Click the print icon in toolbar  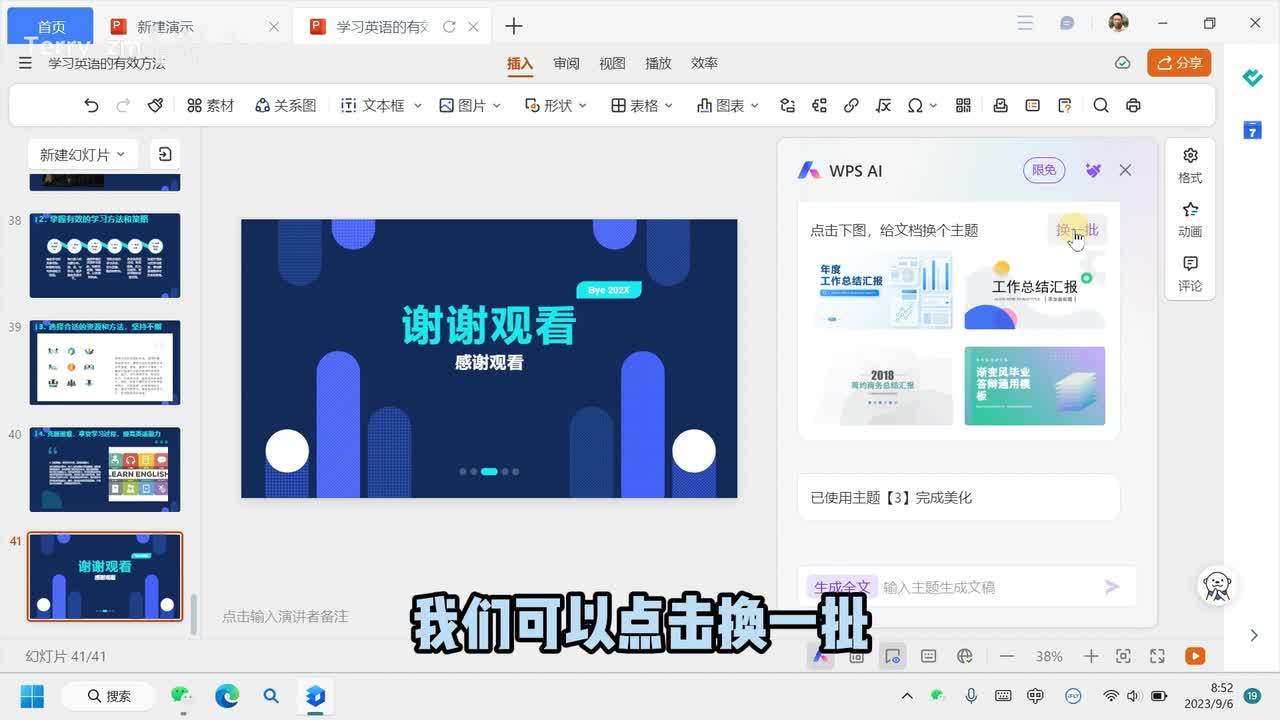pos(1133,105)
